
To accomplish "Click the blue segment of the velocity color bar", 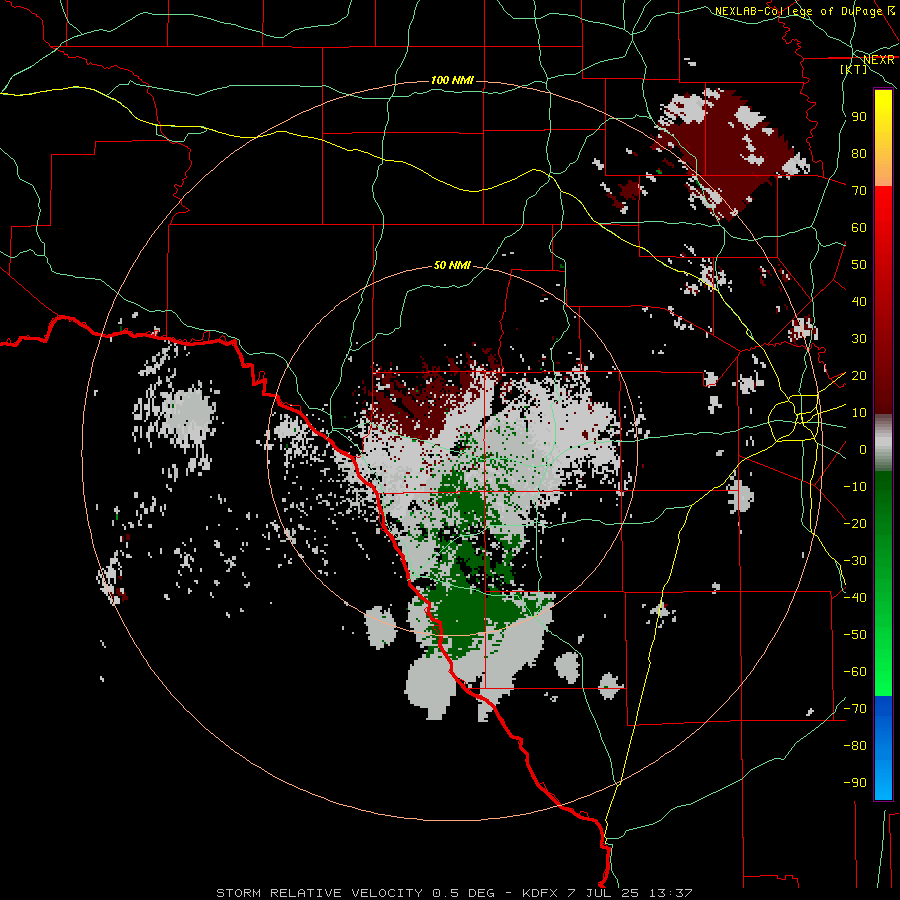I will (883, 747).
